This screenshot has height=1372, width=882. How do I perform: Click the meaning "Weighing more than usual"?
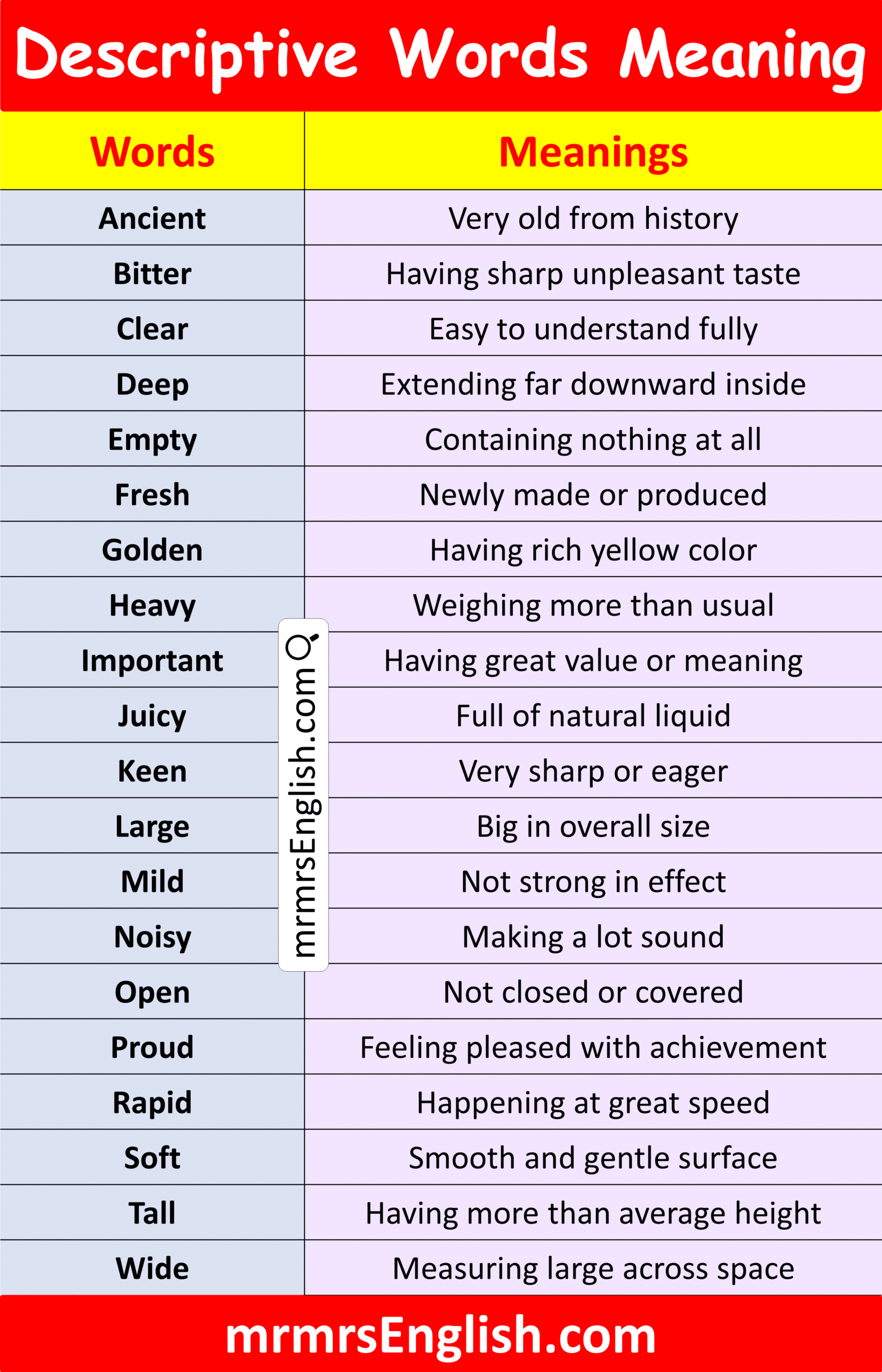point(593,605)
